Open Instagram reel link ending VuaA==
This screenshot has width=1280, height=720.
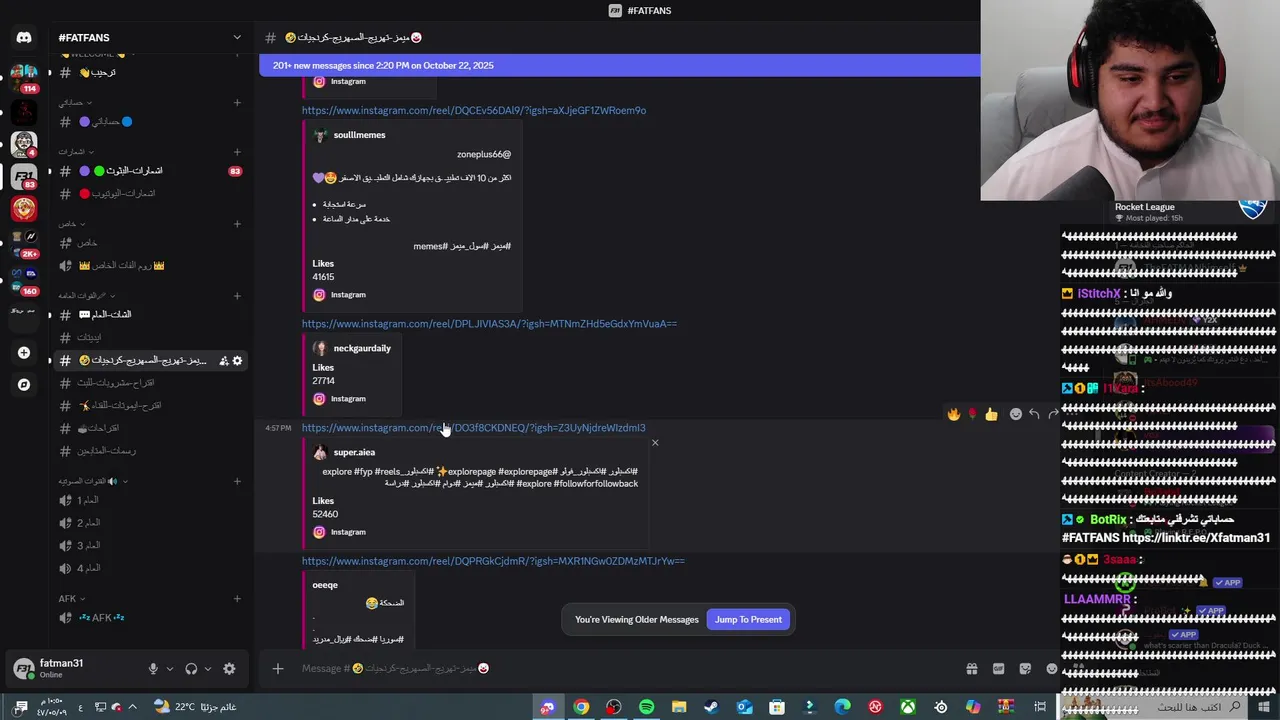[x=489, y=324]
